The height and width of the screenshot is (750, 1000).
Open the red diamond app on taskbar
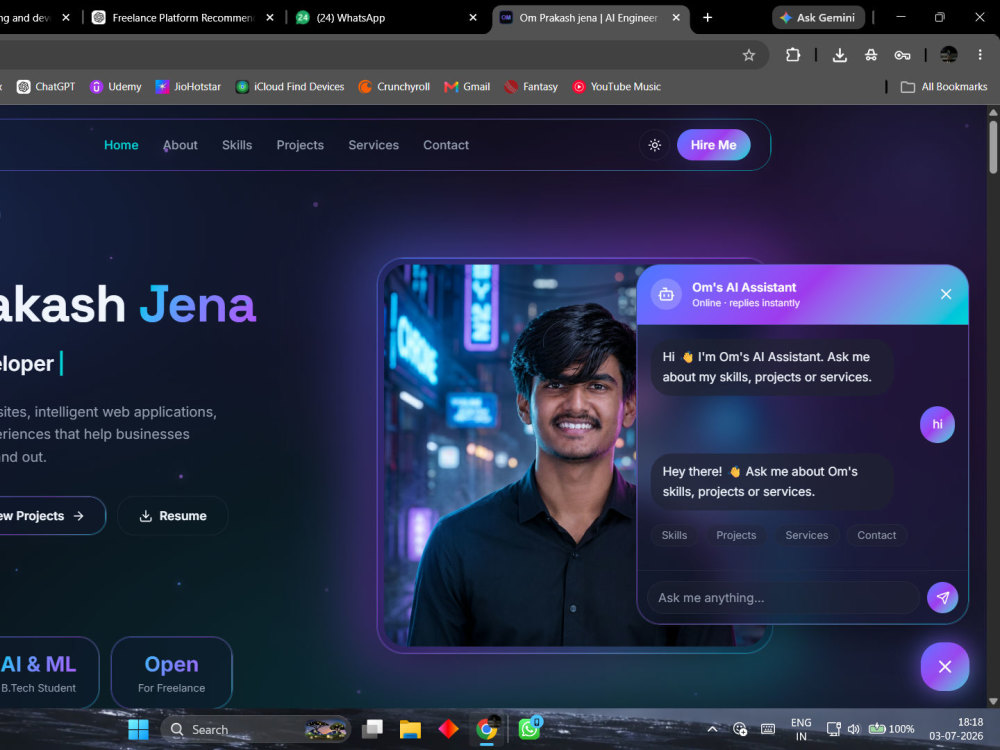[x=448, y=729]
